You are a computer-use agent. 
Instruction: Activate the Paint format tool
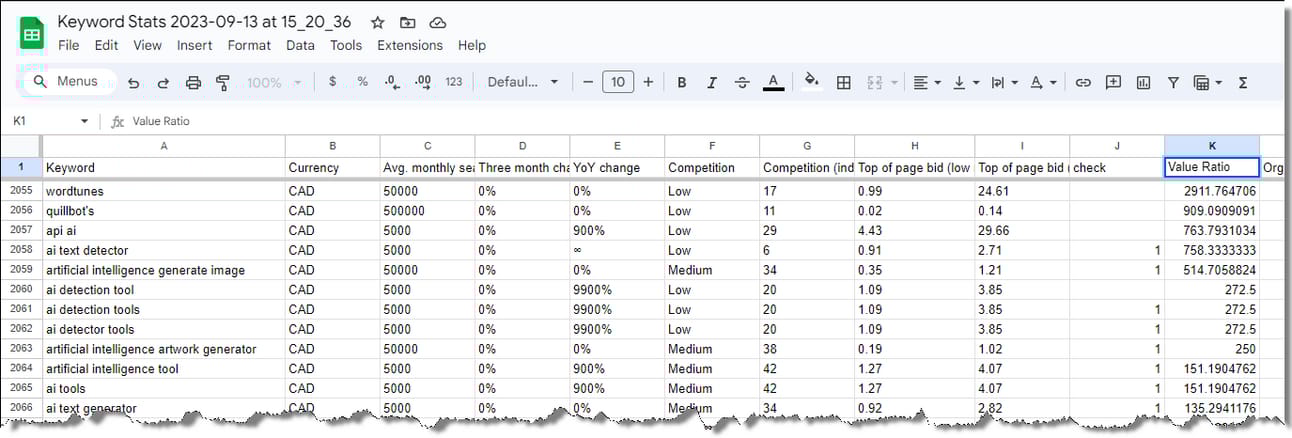[x=223, y=82]
